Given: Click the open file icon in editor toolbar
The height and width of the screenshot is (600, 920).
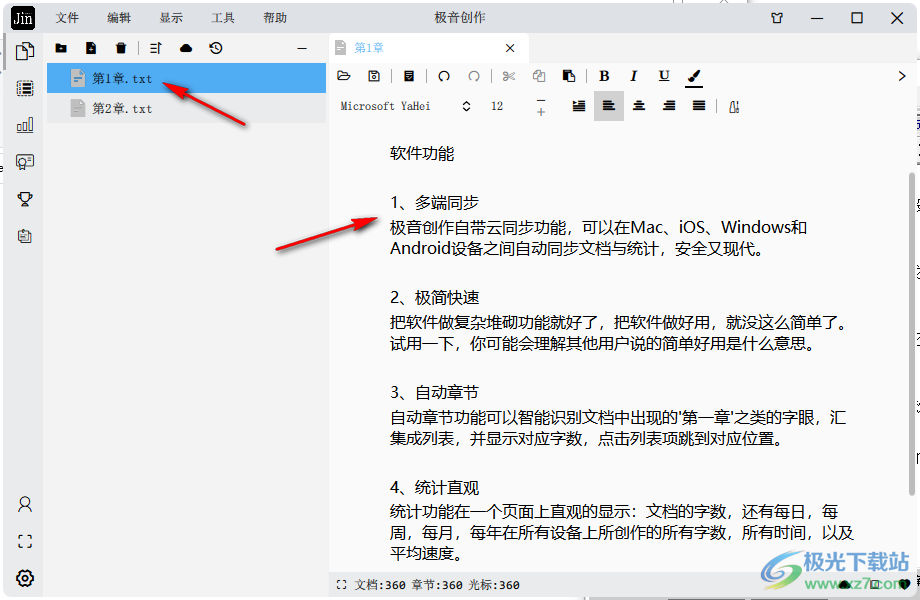Looking at the screenshot, I should tap(344, 76).
